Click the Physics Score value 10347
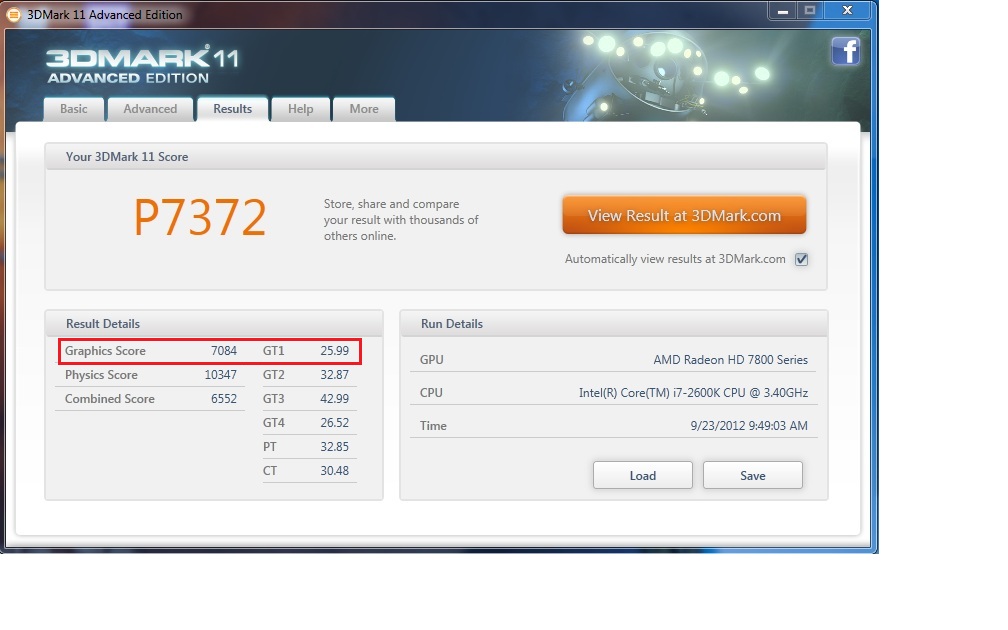1008x630 pixels. [x=220, y=375]
